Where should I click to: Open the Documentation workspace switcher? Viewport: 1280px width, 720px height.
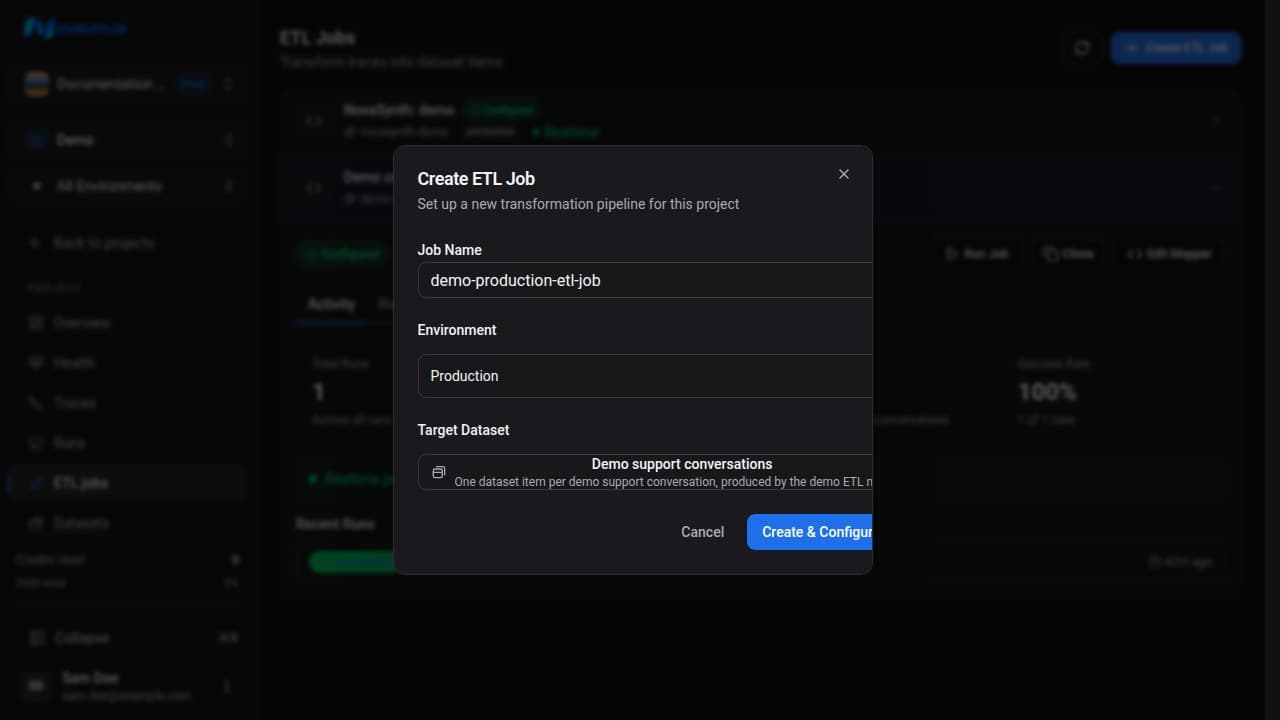click(128, 85)
